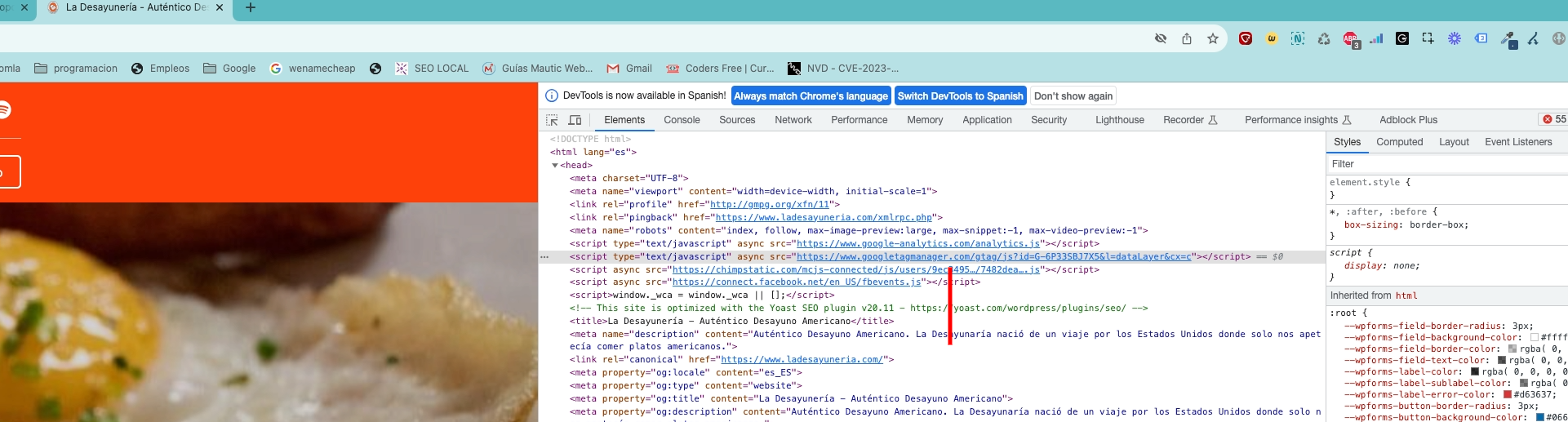The width and height of the screenshot is (1568, 422).
Task: Open the Memory tab
Action: click(925, 120)
